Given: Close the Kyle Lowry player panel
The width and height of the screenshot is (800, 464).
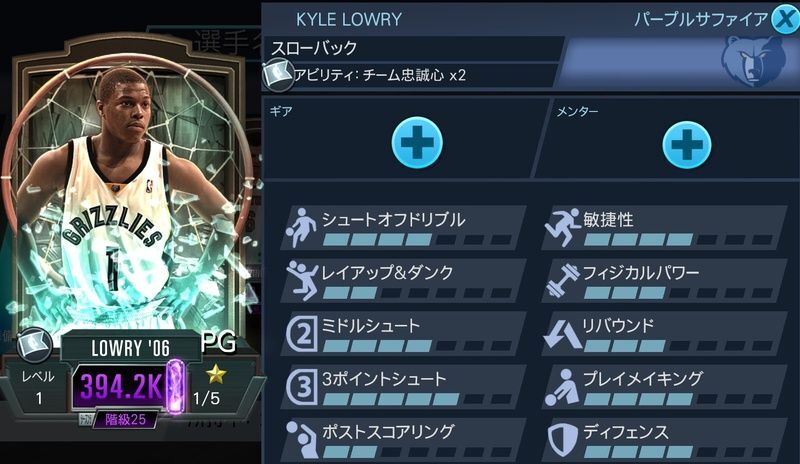Looking at the screenshot, I should pyautogui.click(x=785, y=19).
